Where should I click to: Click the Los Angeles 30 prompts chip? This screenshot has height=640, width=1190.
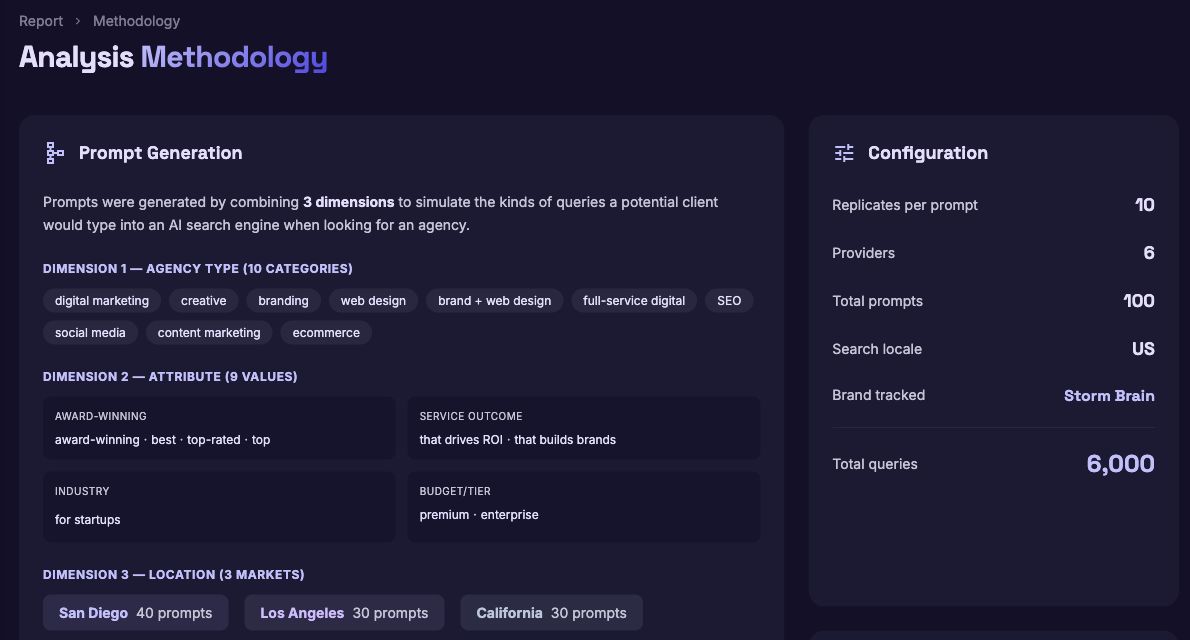(344, 613)
